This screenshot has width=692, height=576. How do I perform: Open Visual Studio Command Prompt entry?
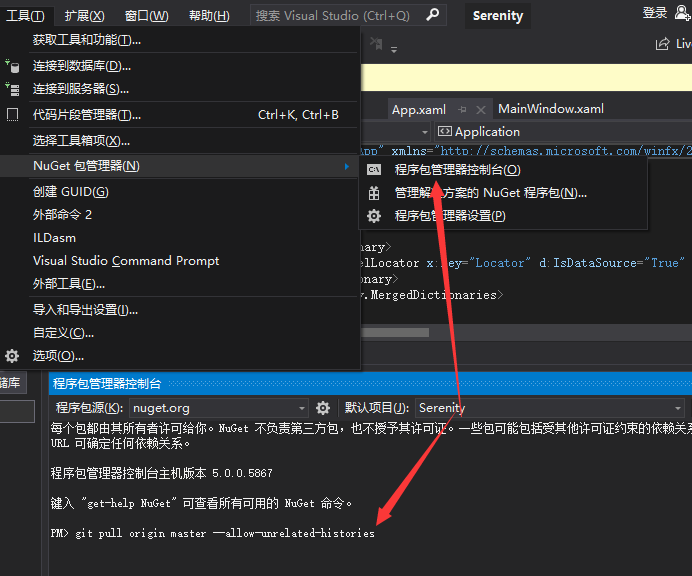point(178,261)
